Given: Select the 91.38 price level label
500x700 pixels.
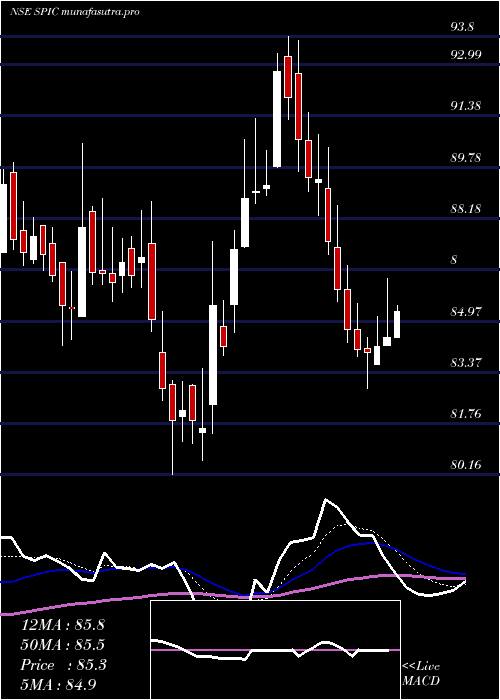Looking at the screenshot, I should click(x=466, y=106).
